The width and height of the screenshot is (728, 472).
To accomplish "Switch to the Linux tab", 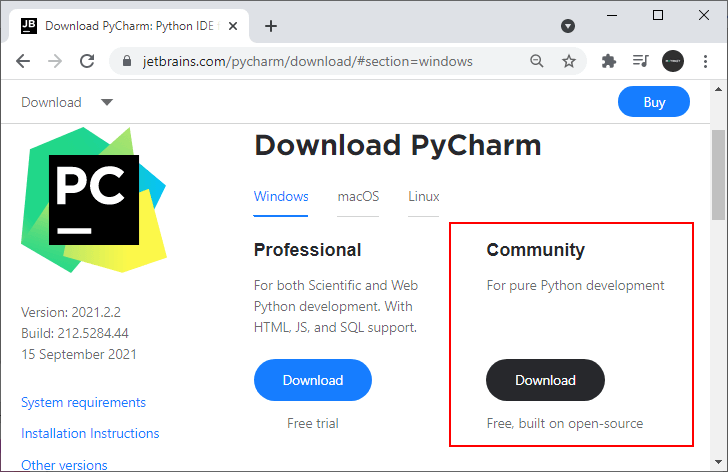I will [423, 196].
